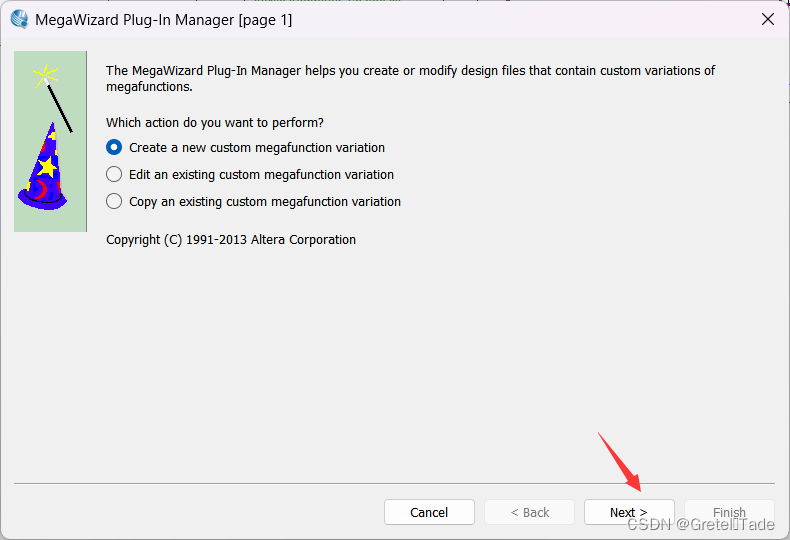The image size is (790, 540).
Task: Click the Copyright (C) 1991-2013 Altera Corporation text
Action: coord(231,240)
